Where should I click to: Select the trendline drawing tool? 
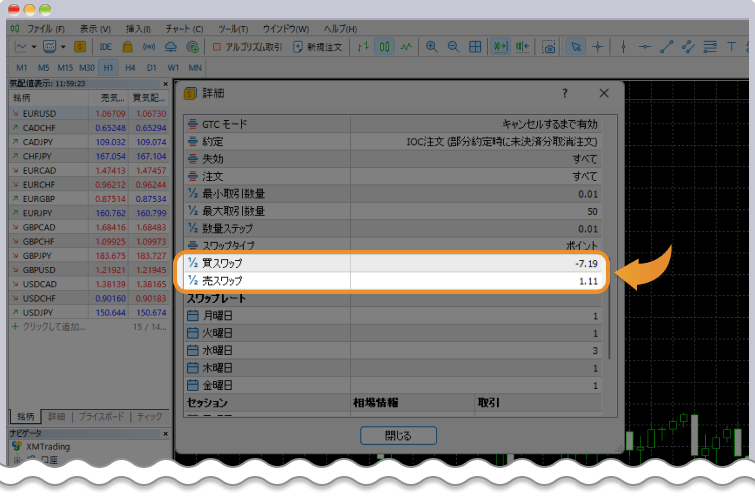click(666, 47)
